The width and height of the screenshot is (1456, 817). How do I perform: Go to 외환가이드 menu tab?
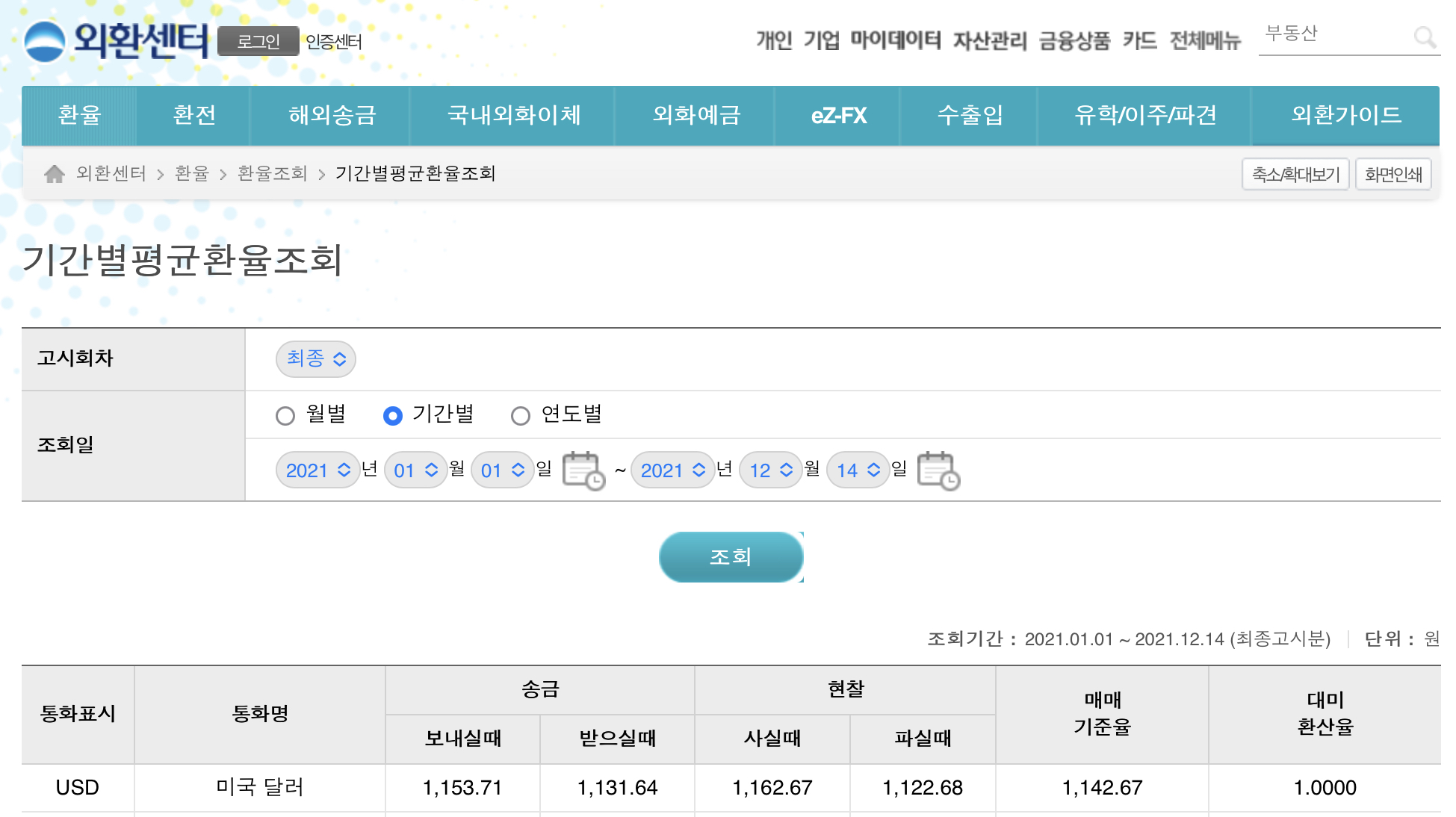pyautogui.click(x=1345, y=115)
